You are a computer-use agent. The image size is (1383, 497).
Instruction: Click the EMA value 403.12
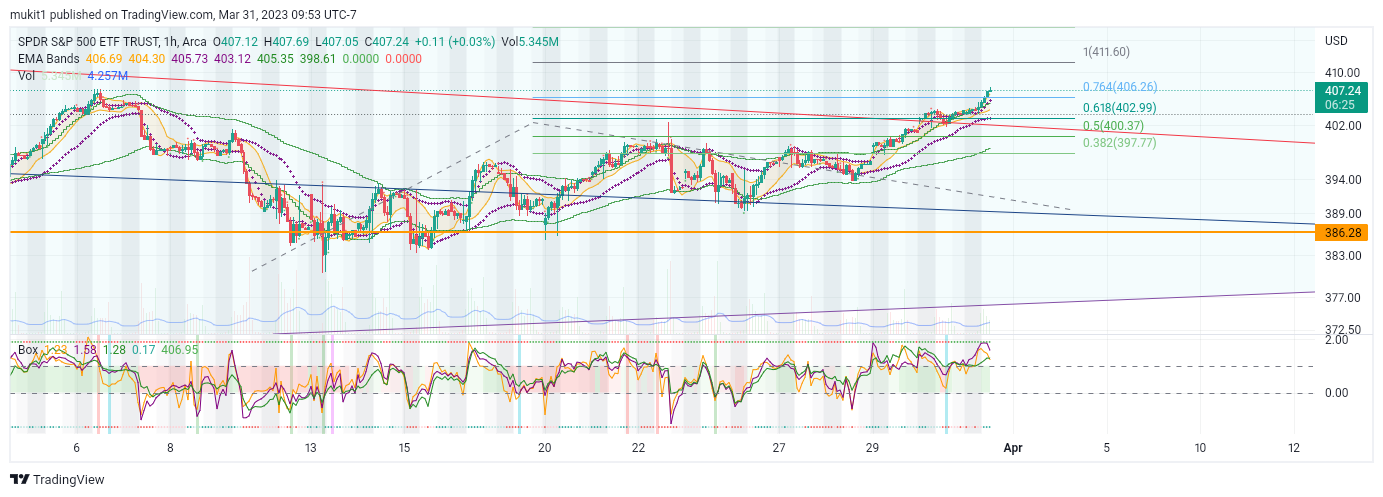(x=234, y=59)
